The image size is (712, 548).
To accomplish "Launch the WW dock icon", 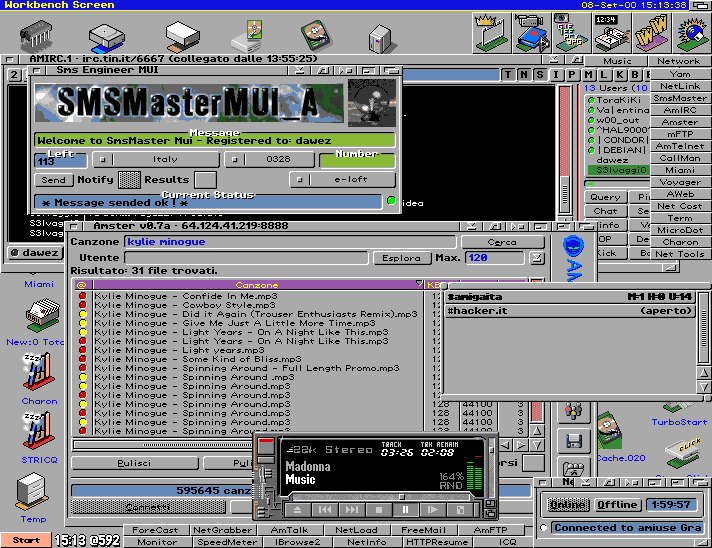I will [651, 33].
